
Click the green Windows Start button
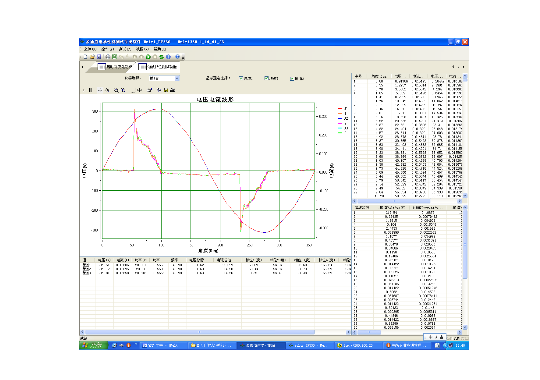94,345
